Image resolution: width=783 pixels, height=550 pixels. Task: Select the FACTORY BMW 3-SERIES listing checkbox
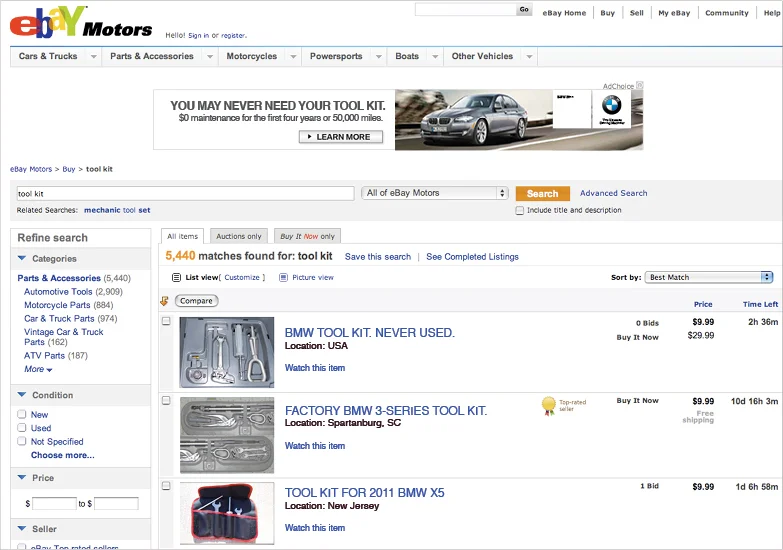[166, 401]
